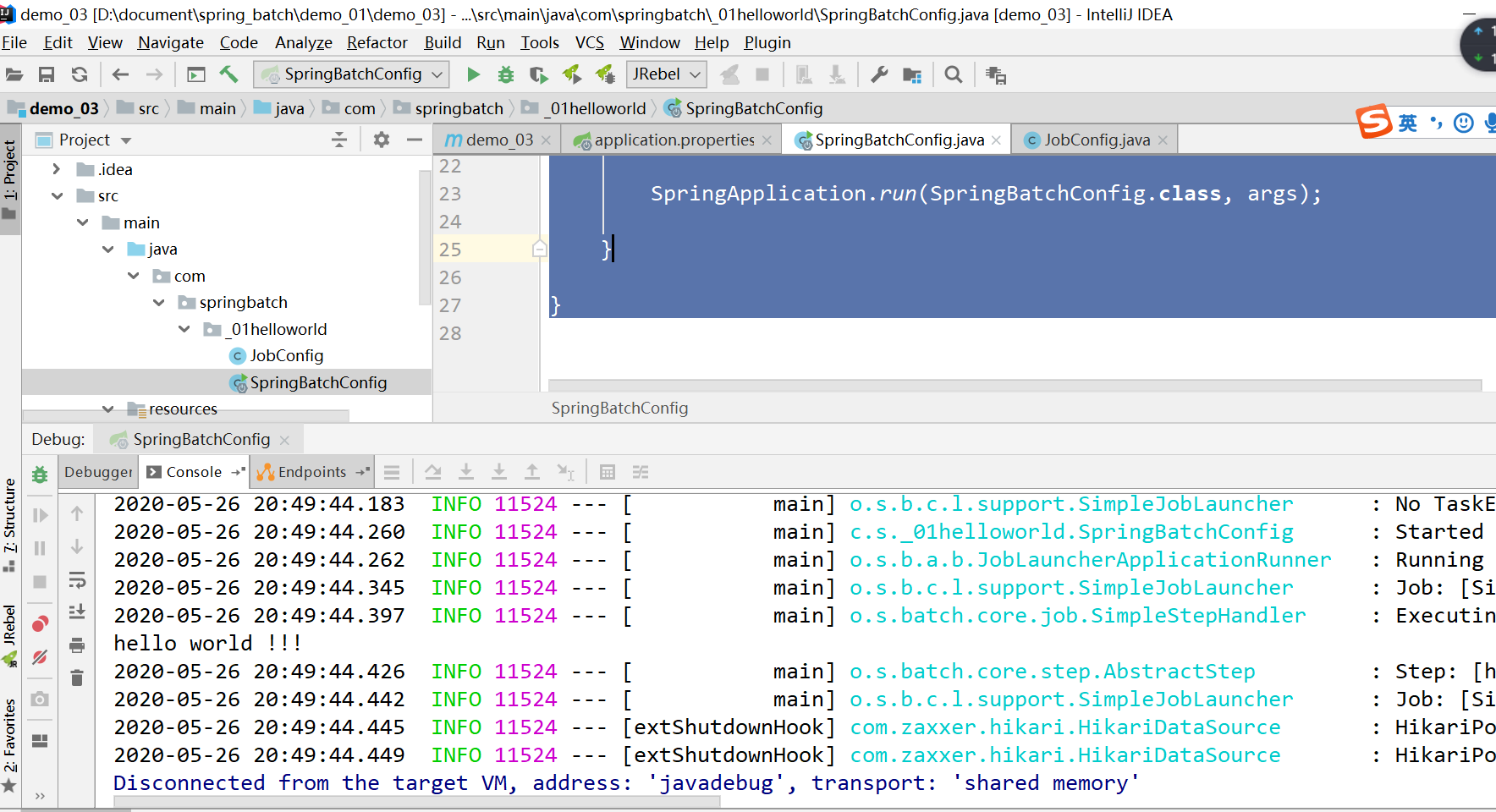
Task: Open the Project view dropdown arrow
Action: [126, 140]
